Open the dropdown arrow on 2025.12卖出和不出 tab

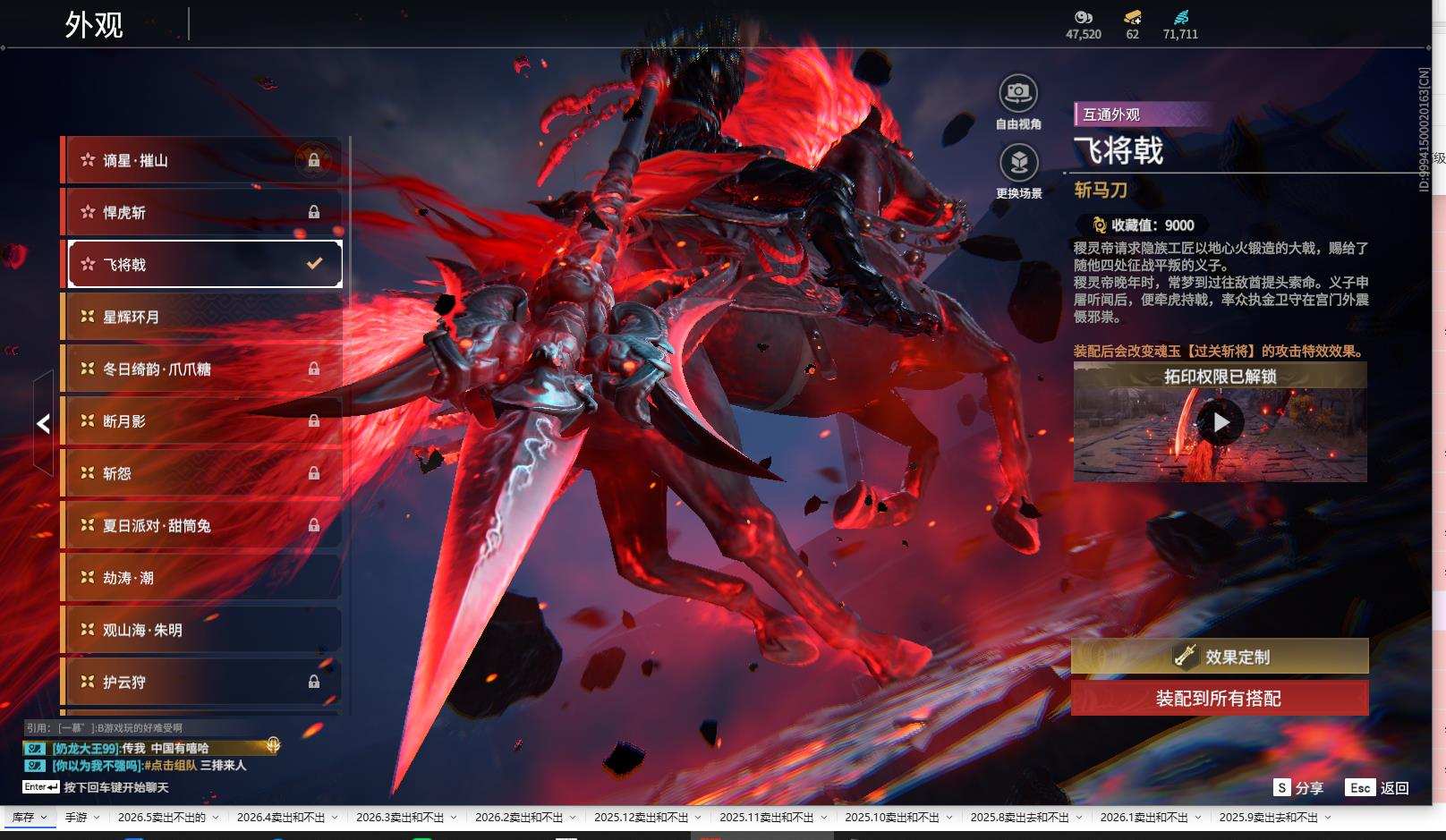tap(699, 818)
